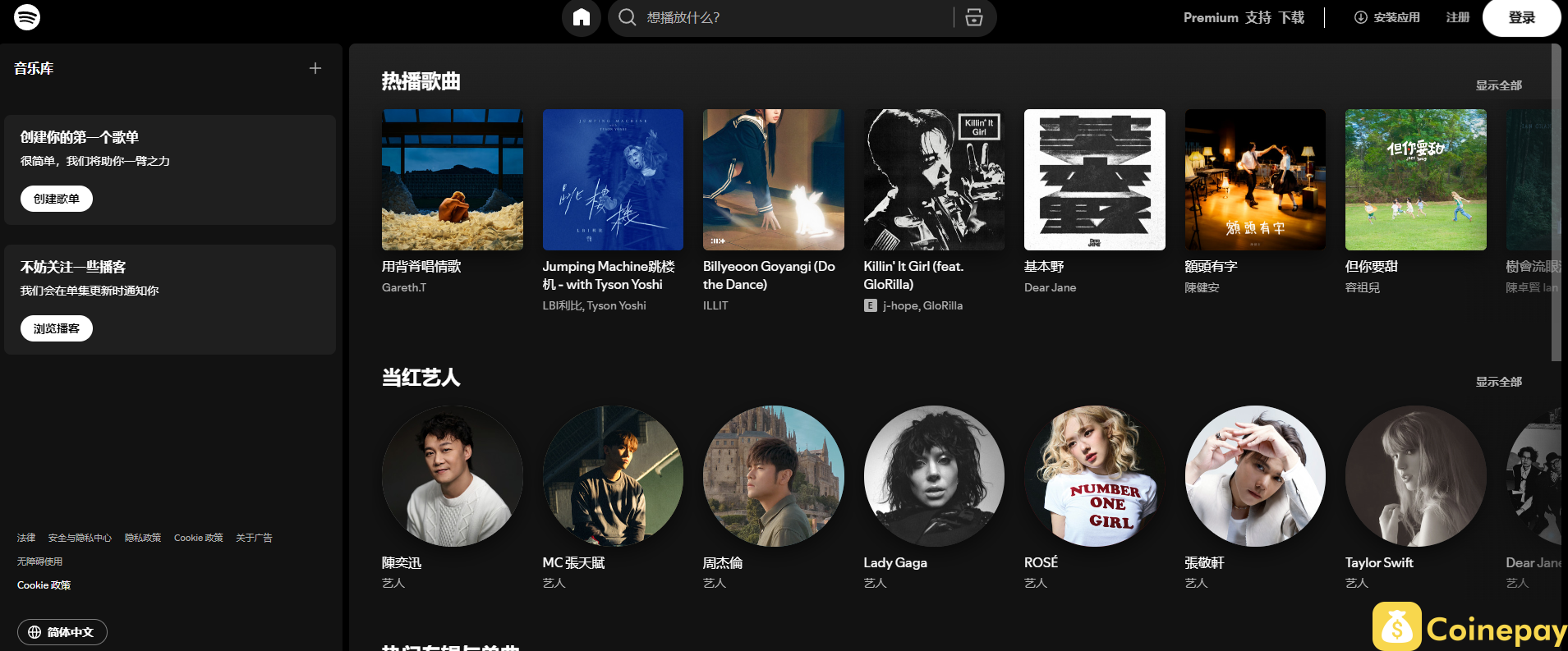The height and width of the screenshot is (651, 1568).
Task: Click 安全与隐私中心 footer link
Action: (80, 538)
